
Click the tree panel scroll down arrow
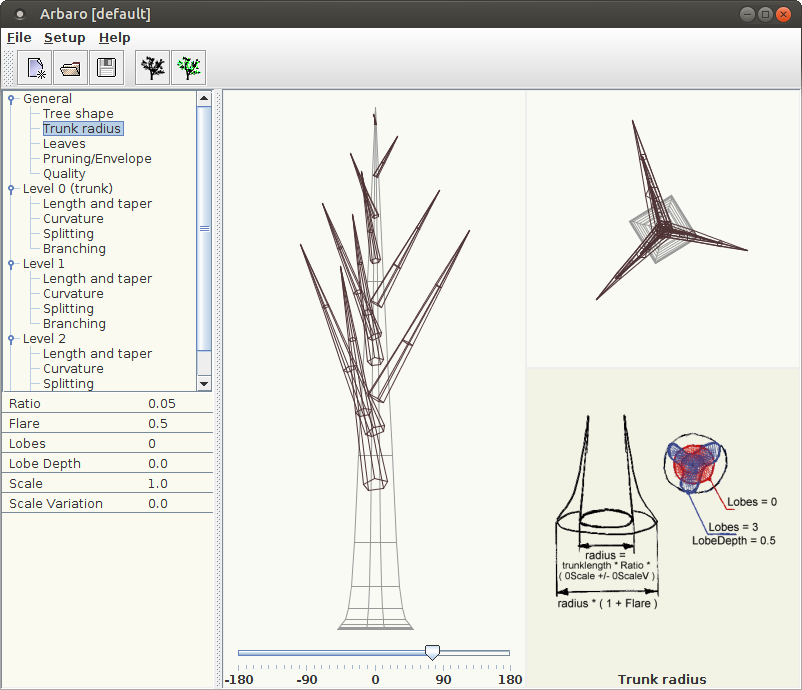point(204,383)
